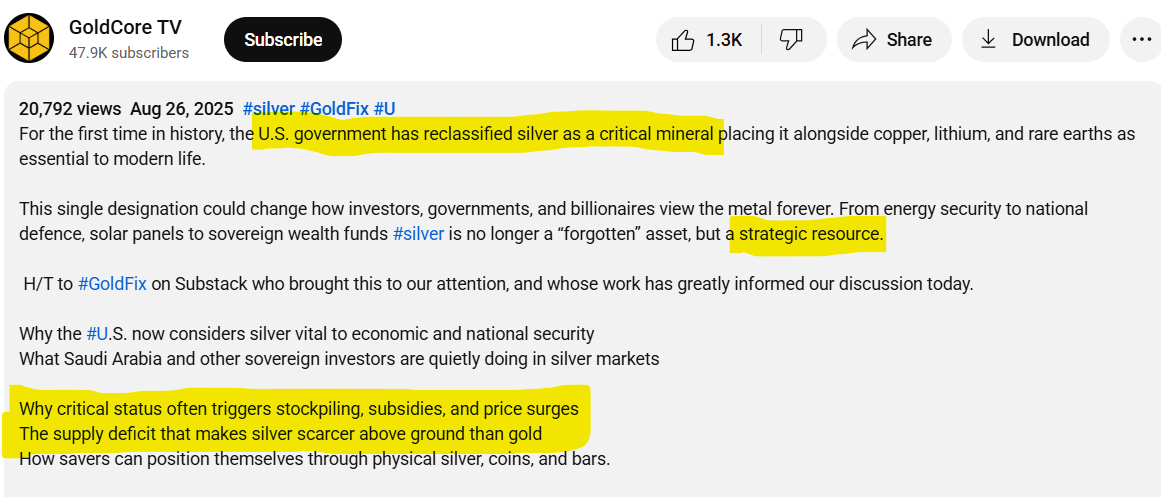
Task: Click the Share arrow button
Action: tap(891, 40)
